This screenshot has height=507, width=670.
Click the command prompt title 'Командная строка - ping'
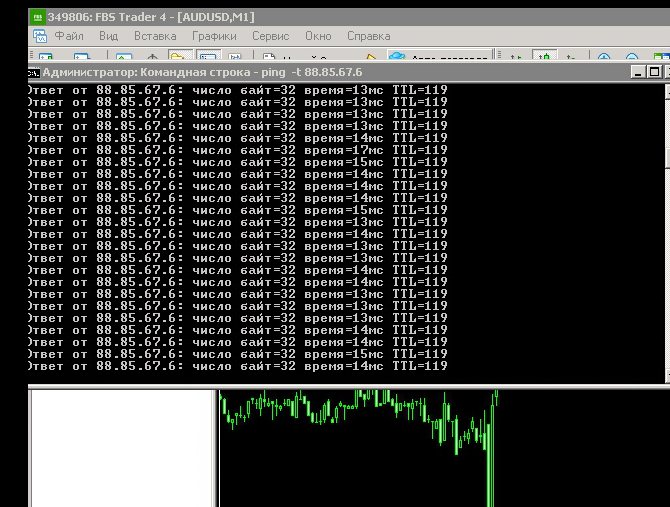(213, 72)
